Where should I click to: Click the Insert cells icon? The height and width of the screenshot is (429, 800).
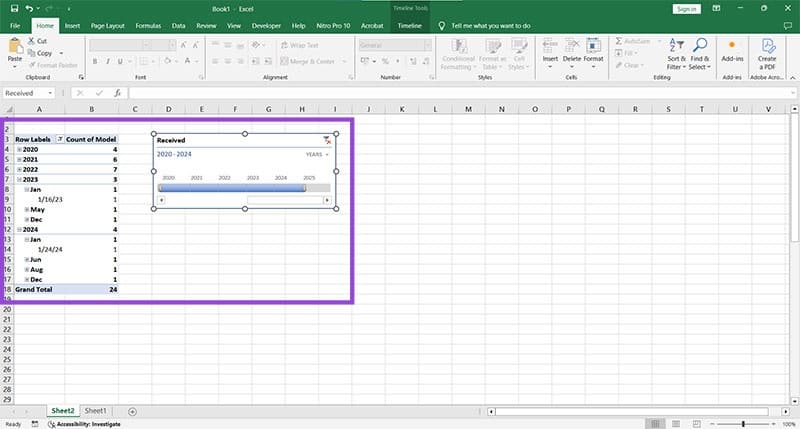tap(550, 50)
